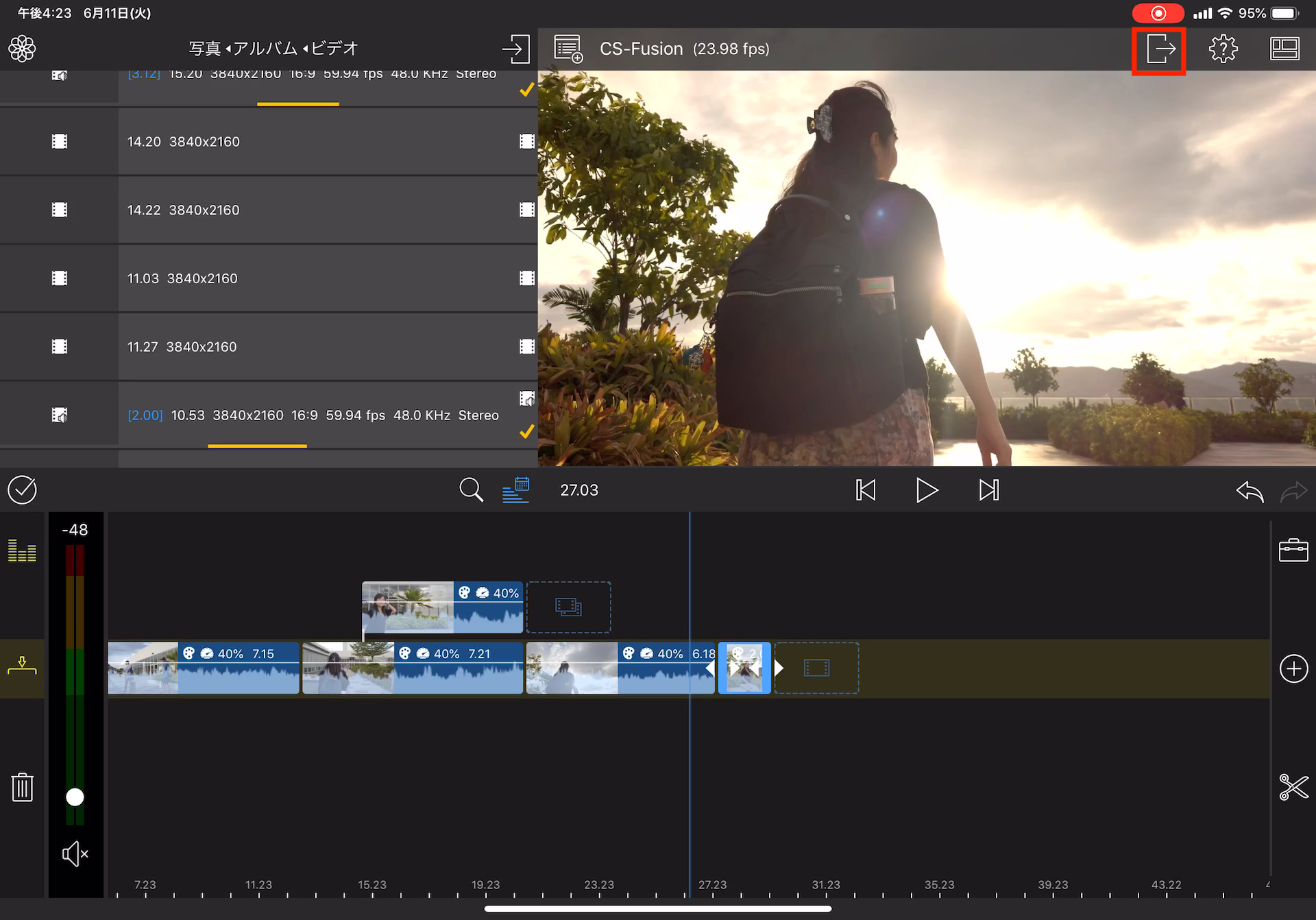The height and width of the screenshot is (920, 1316).
Task: Open the project list icon
Action: [568, 49]
